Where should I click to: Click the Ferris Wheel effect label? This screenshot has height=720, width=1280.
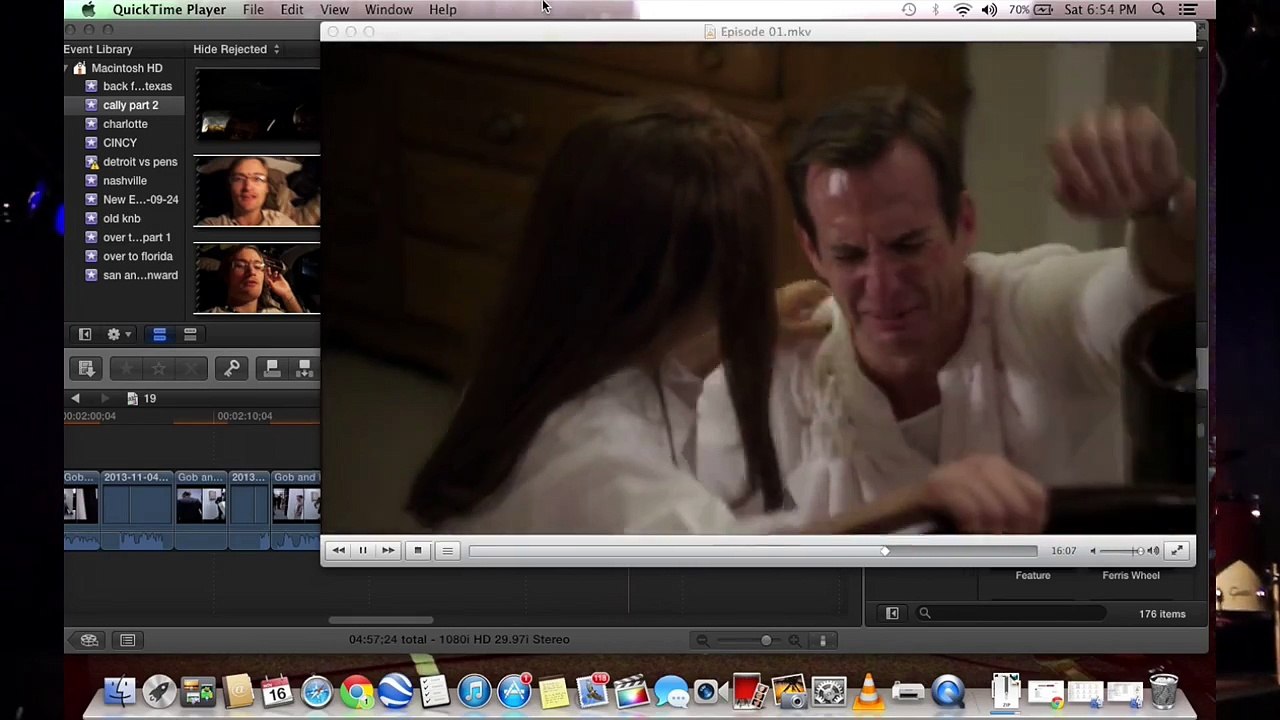[1131, 576]
